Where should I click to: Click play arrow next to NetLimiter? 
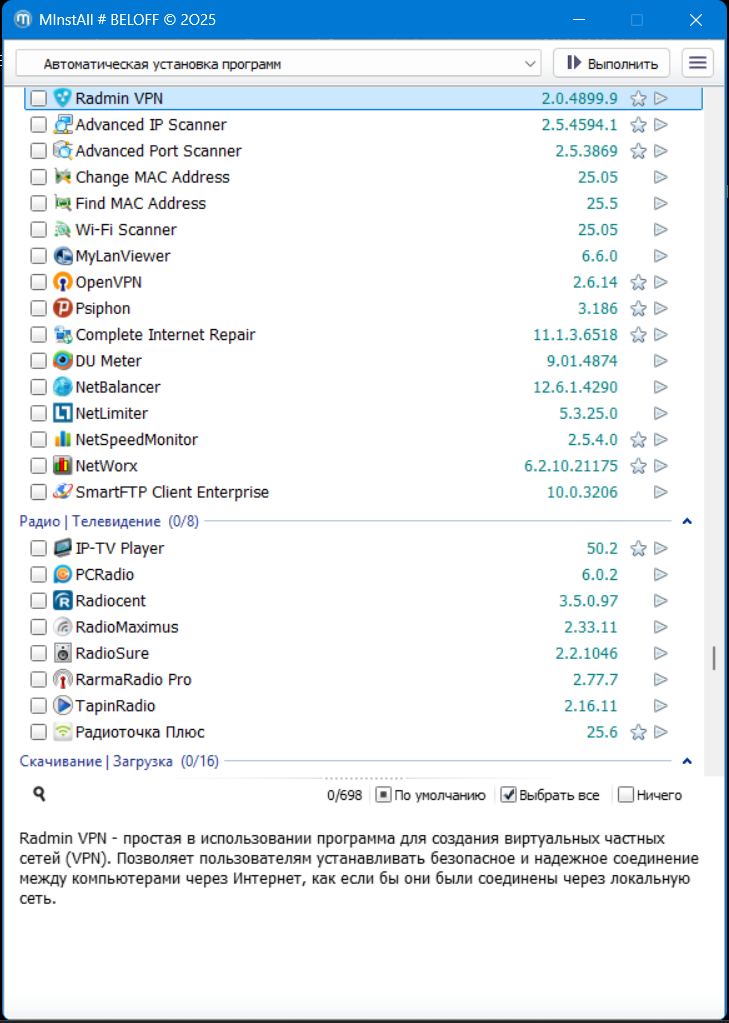pos(660,413)
